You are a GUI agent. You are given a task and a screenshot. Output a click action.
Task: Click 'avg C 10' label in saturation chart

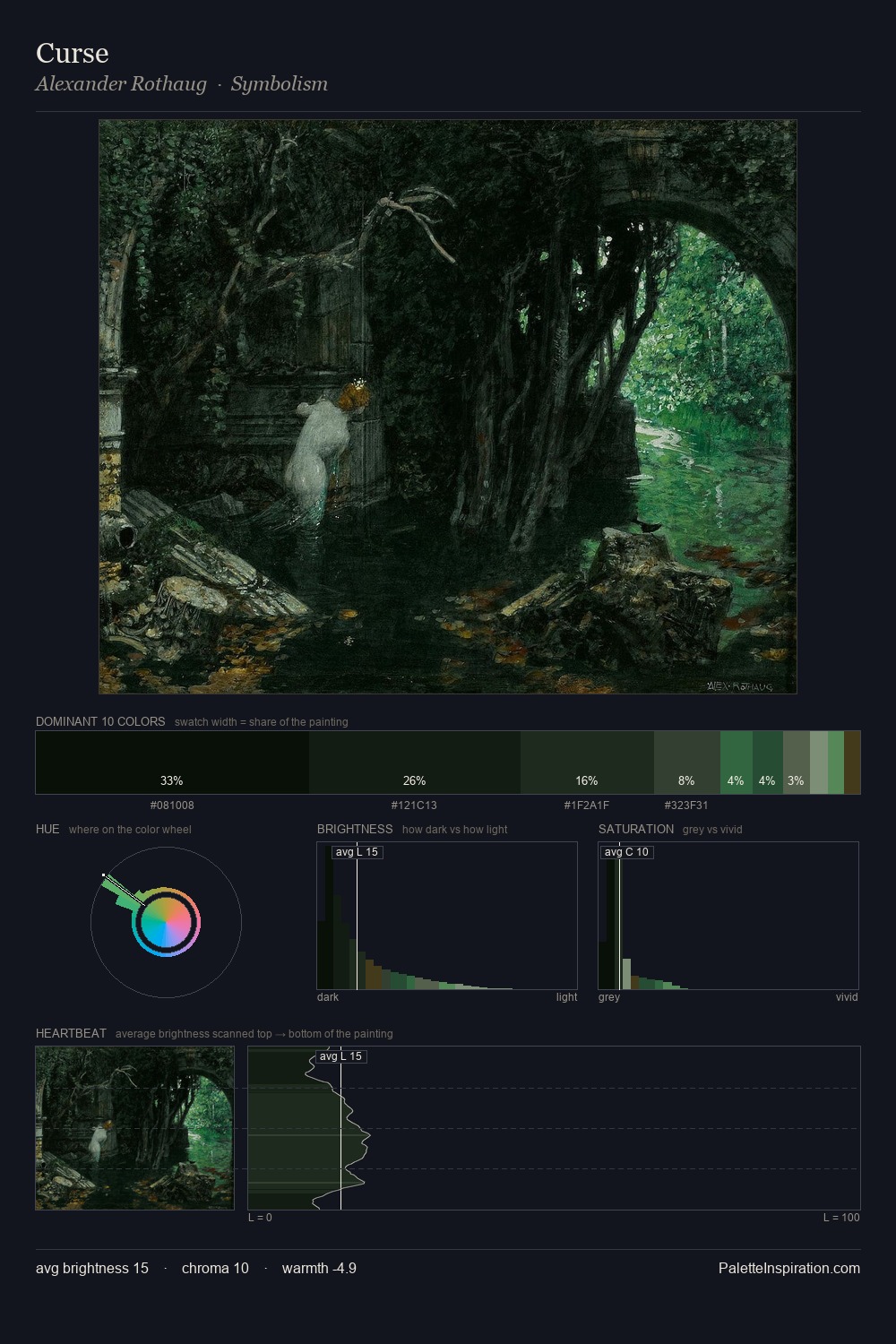[x=626, y=852]
